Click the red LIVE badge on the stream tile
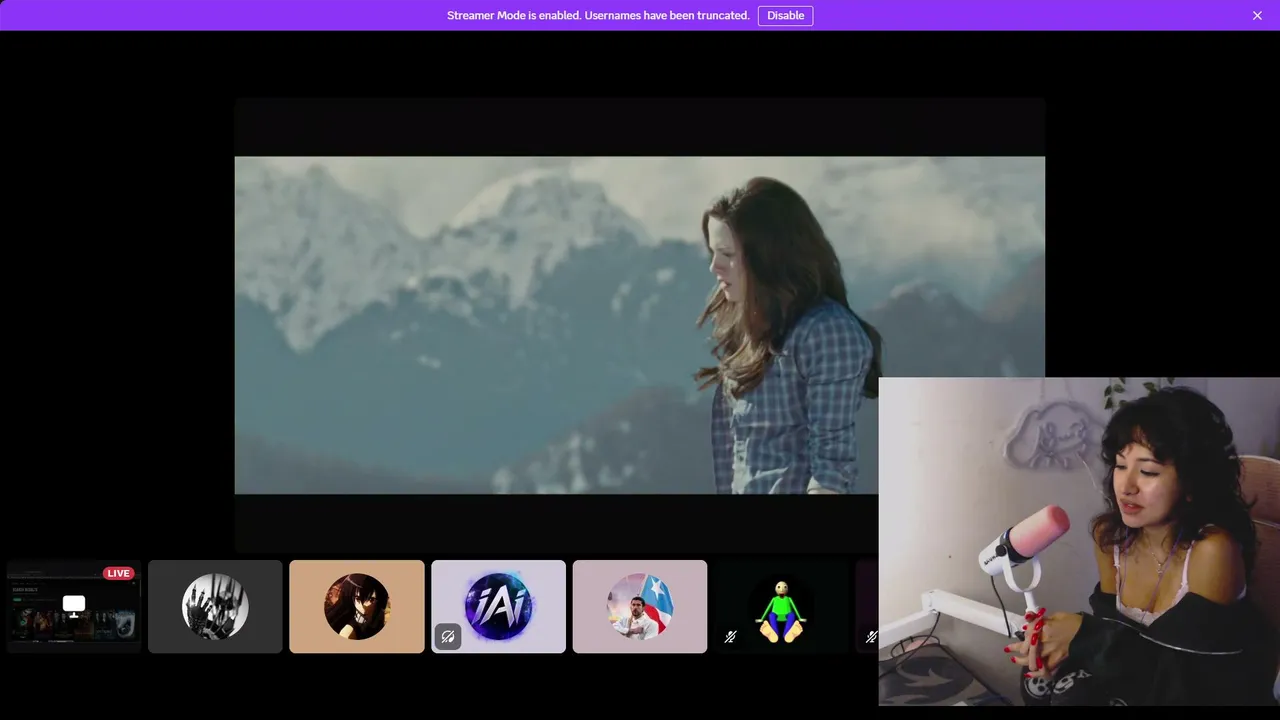 pos(119,573)
